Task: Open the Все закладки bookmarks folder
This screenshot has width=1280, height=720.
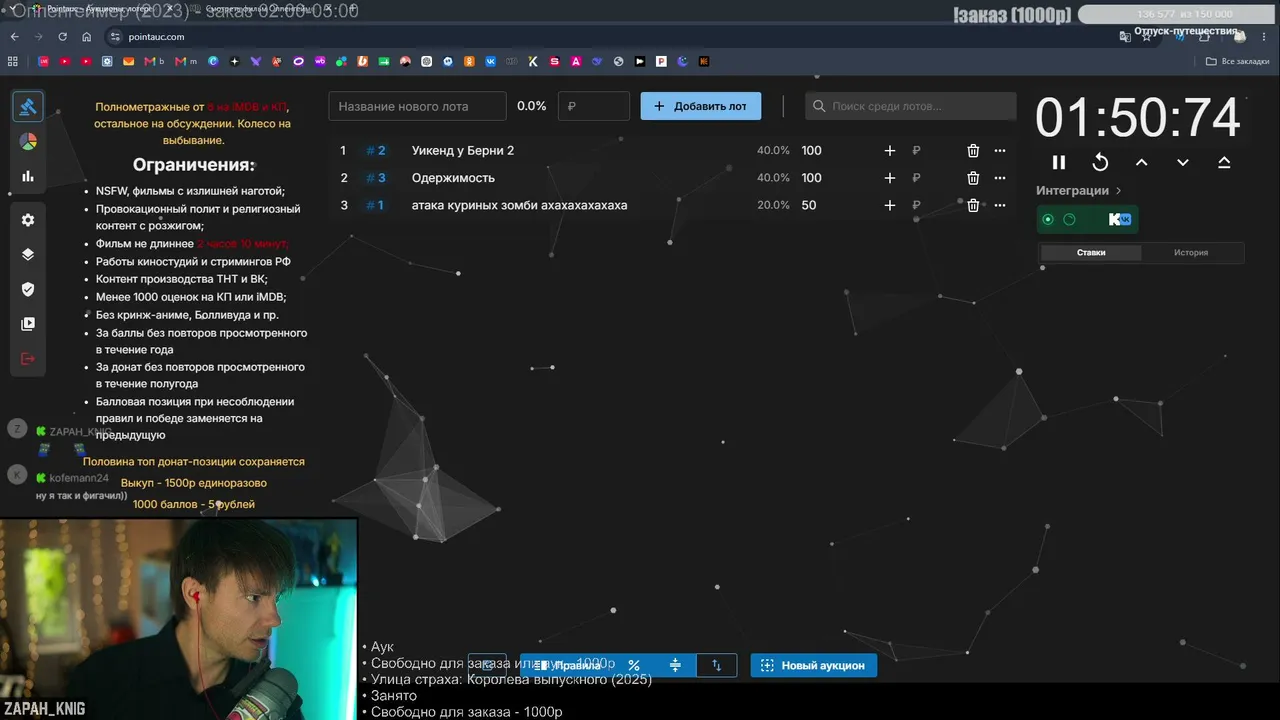Action: pyautogui.click(x=1238, y=61)
